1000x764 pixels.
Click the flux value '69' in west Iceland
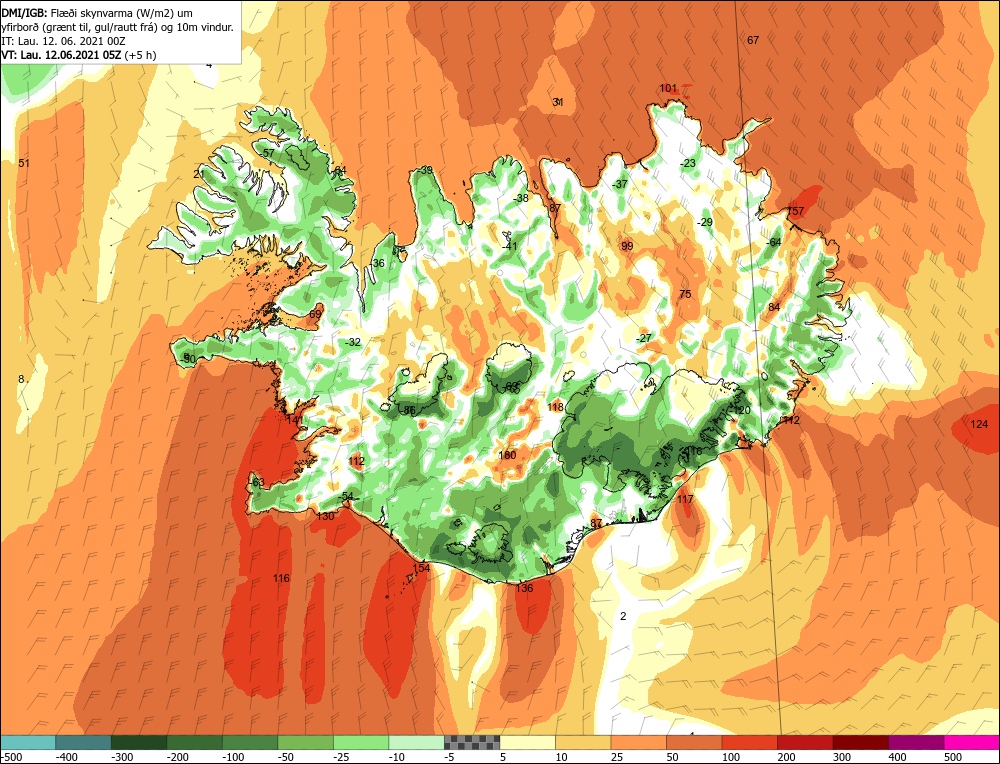pyautogui.click(x=316, y=314)
